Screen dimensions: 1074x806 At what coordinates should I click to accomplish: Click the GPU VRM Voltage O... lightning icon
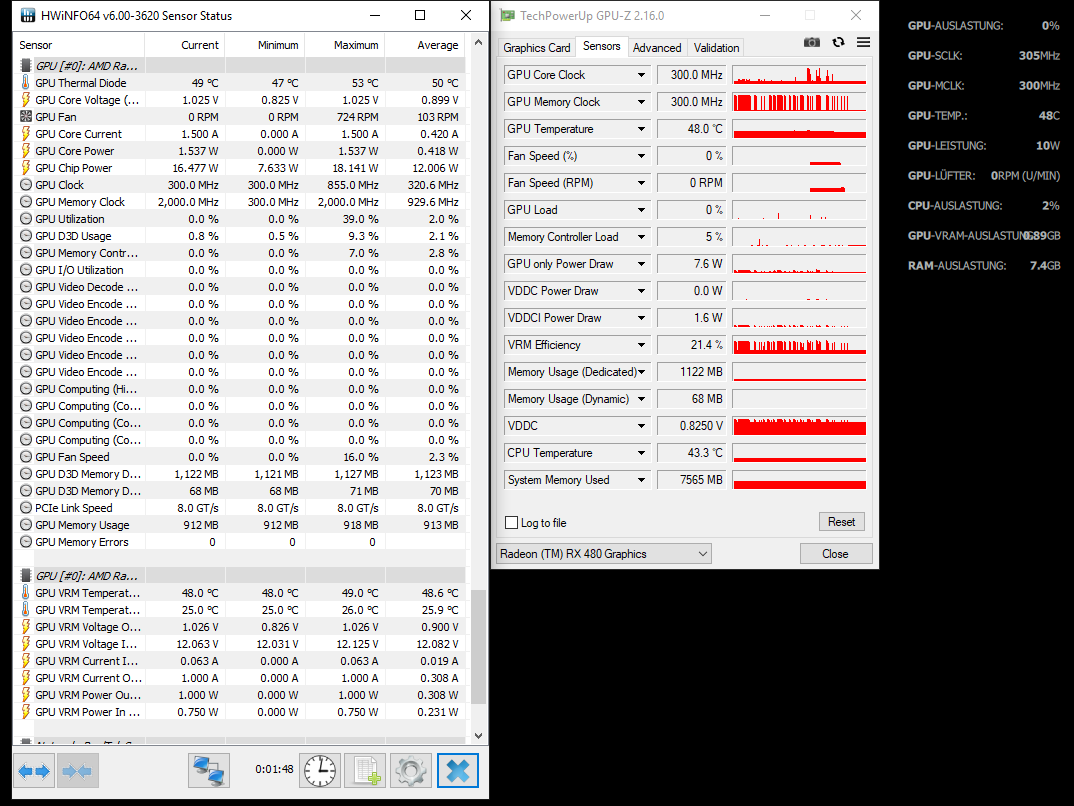pos(25,627)
